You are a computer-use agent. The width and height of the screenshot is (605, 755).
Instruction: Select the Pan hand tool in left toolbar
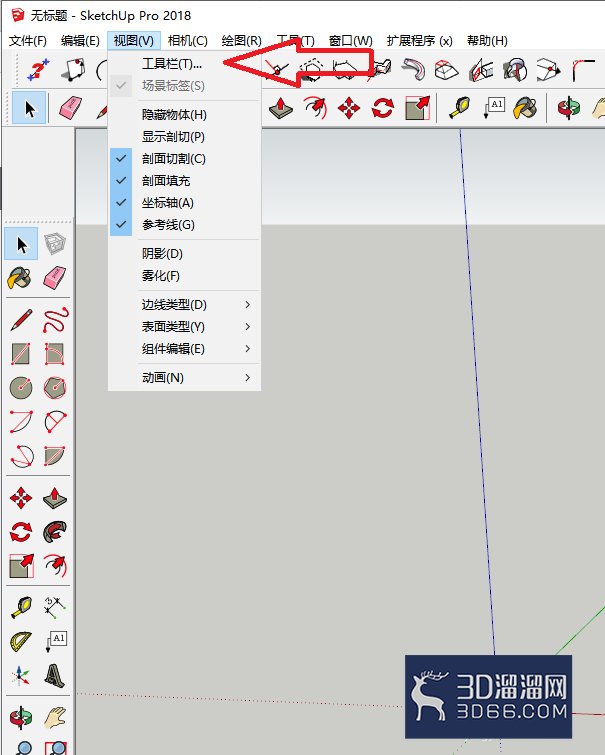[x=54, y=718]
